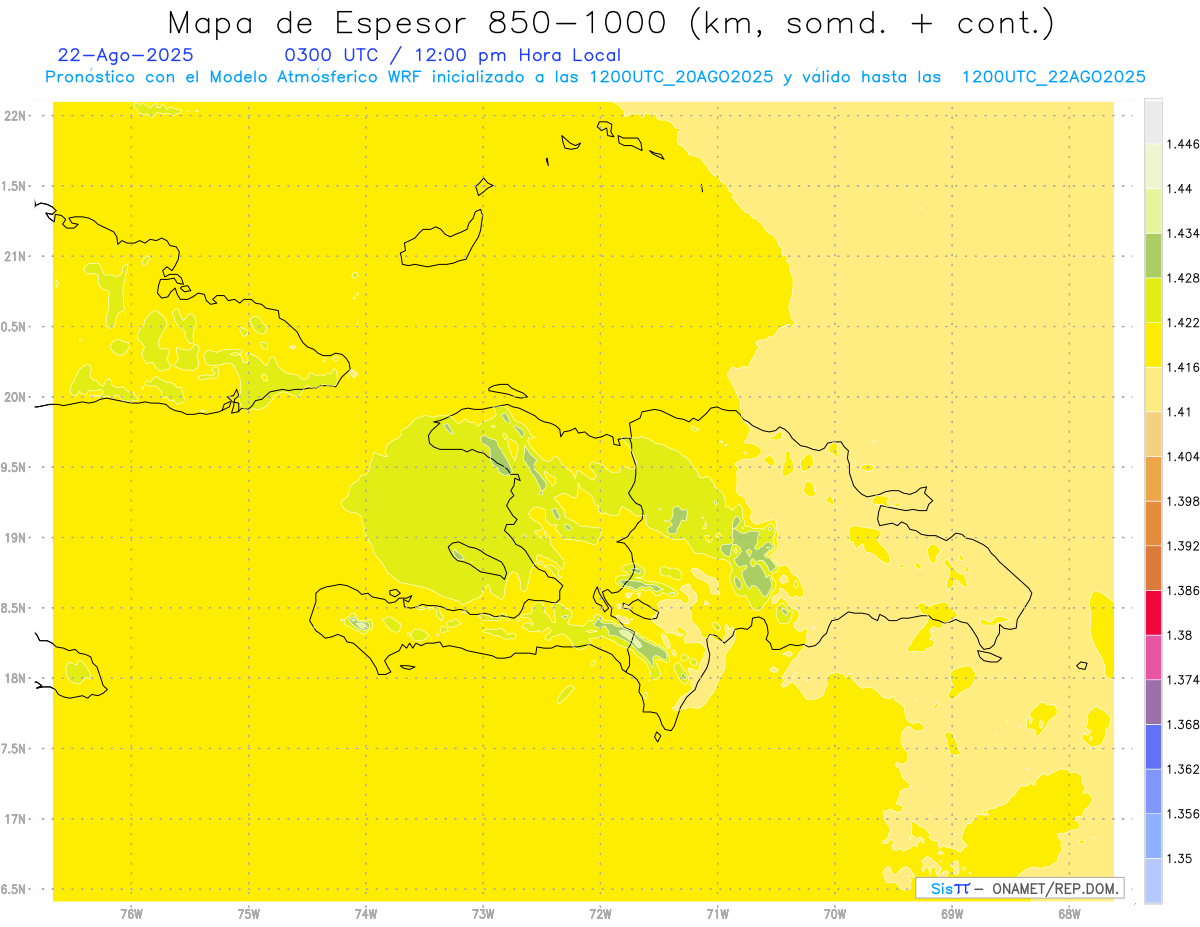Click the 19N latitude axis label
1200x927 pixels.
tap(17, 538)
